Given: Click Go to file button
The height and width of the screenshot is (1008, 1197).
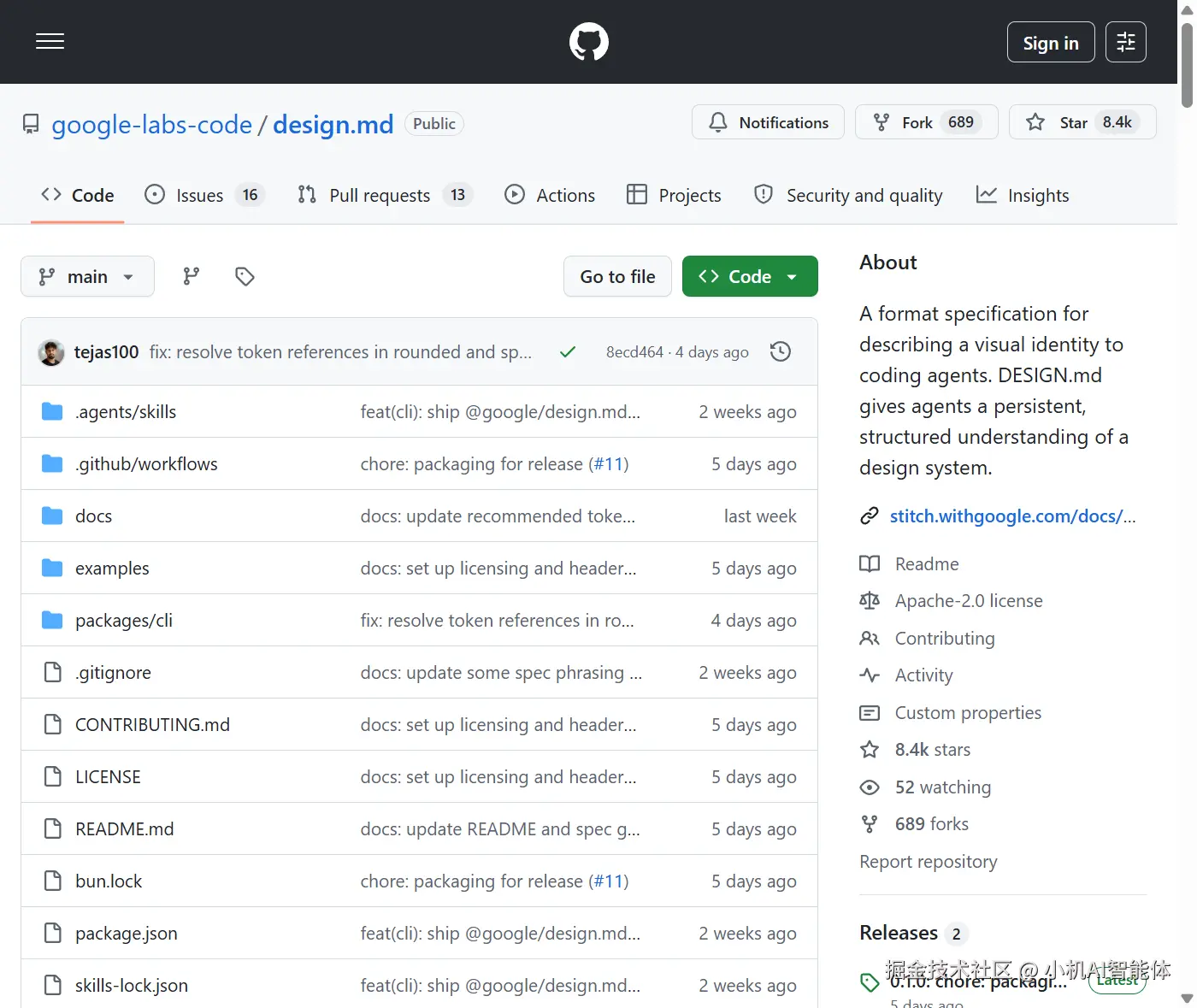Looking at the screenshot, I should [617, 276].
